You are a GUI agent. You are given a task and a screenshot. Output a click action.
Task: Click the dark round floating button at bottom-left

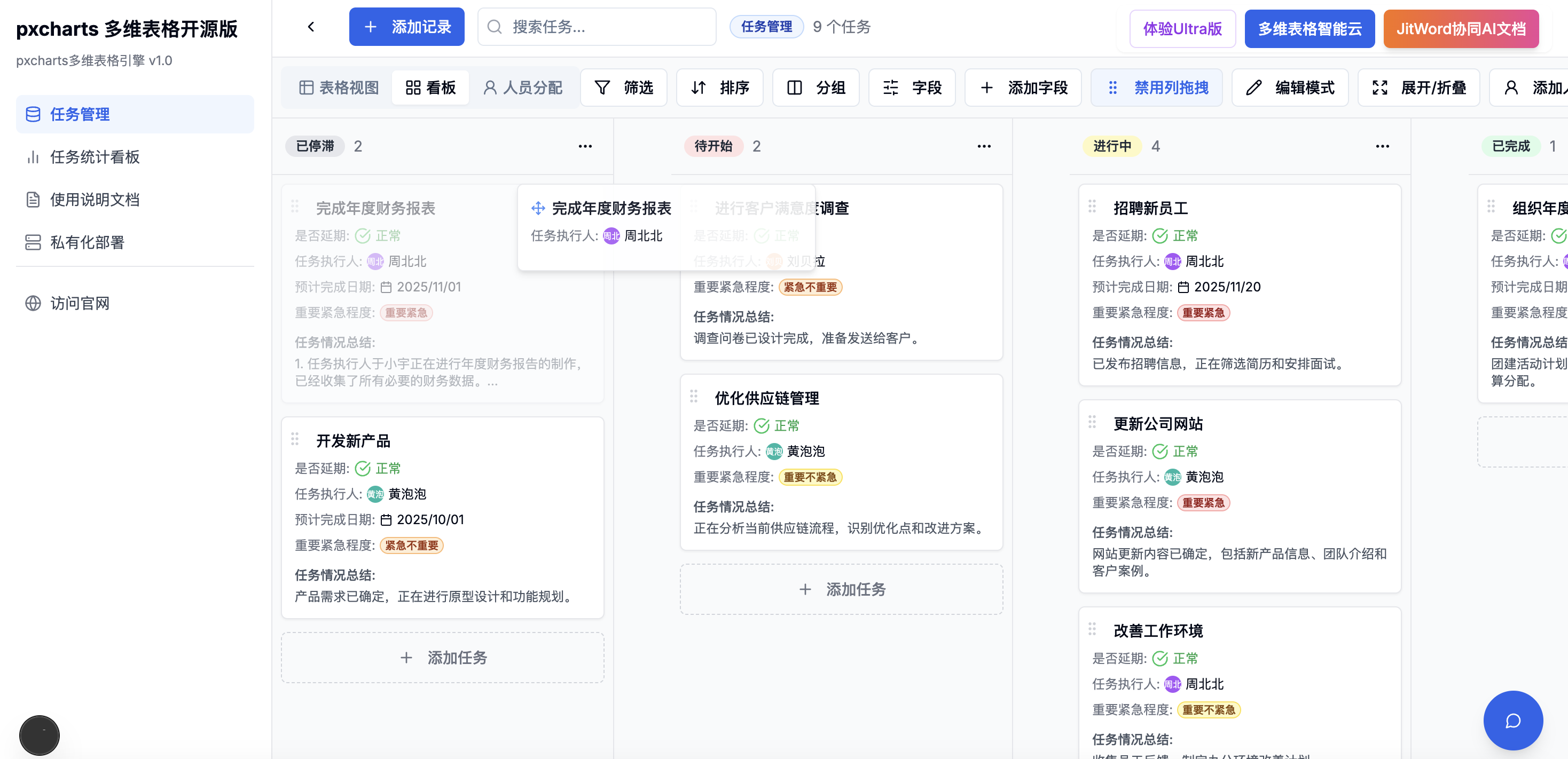tap(40, 736)
